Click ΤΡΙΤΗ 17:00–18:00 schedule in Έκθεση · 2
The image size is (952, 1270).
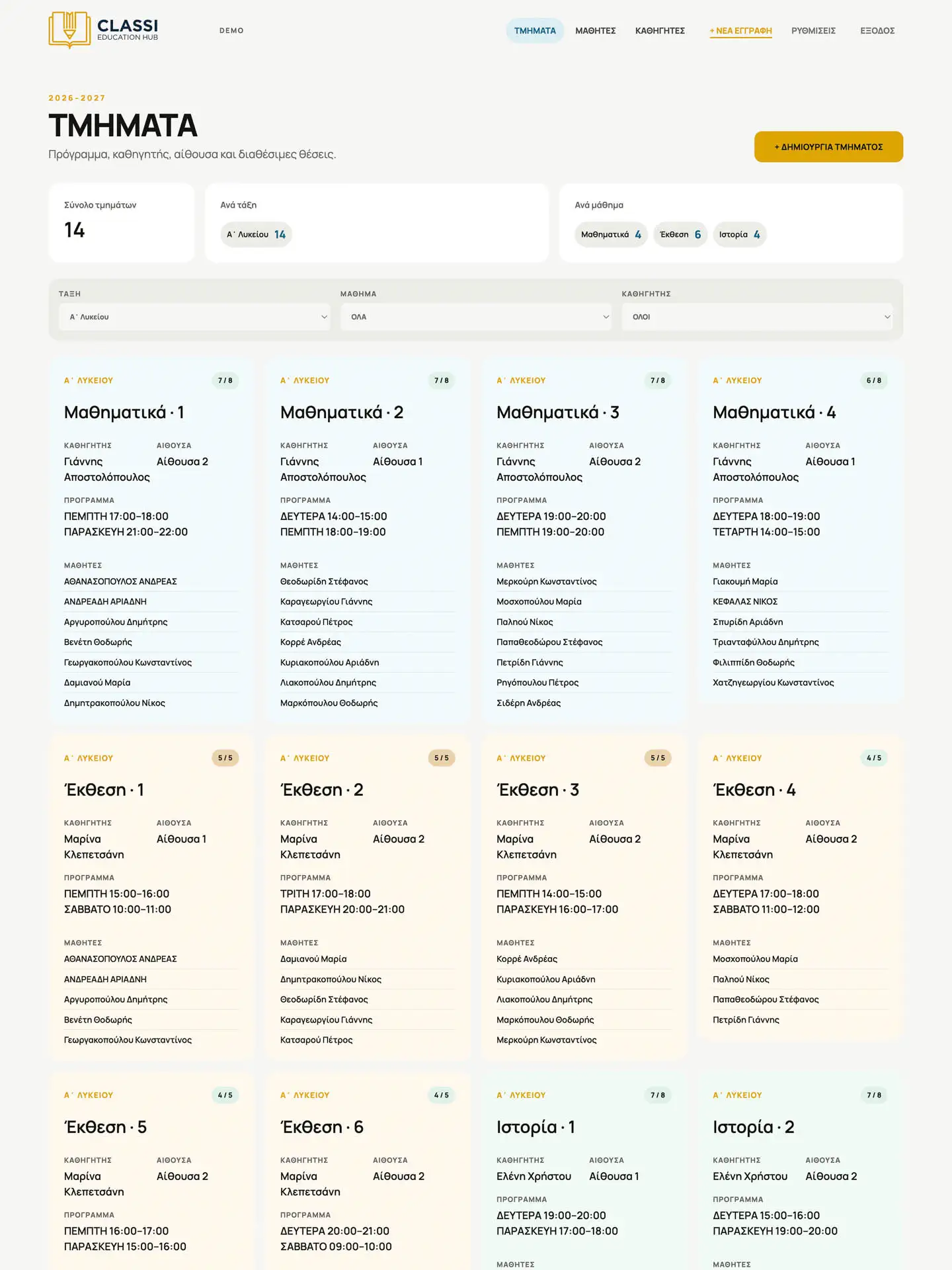coord(325,894)
